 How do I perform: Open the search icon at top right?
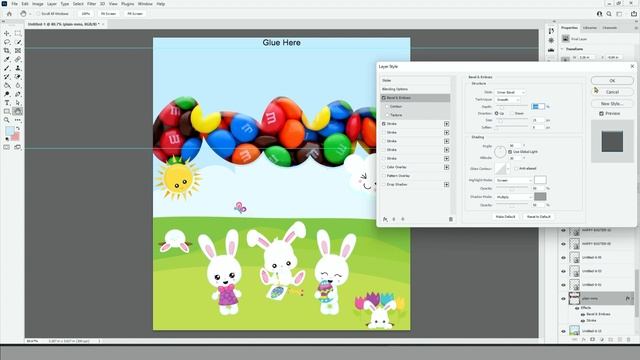(609, 13)
